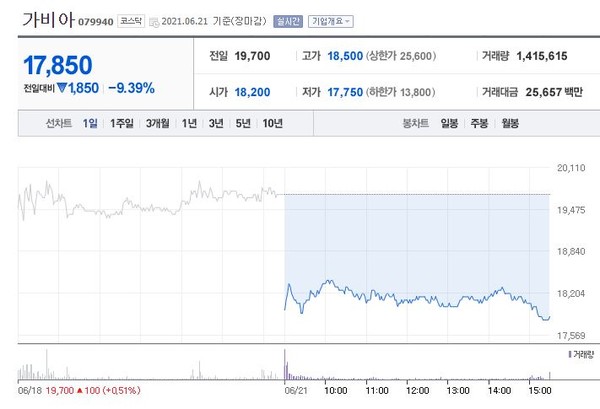Open the 기업개요 dropdown
Screen dimensions: 600x409
point(329,20)
